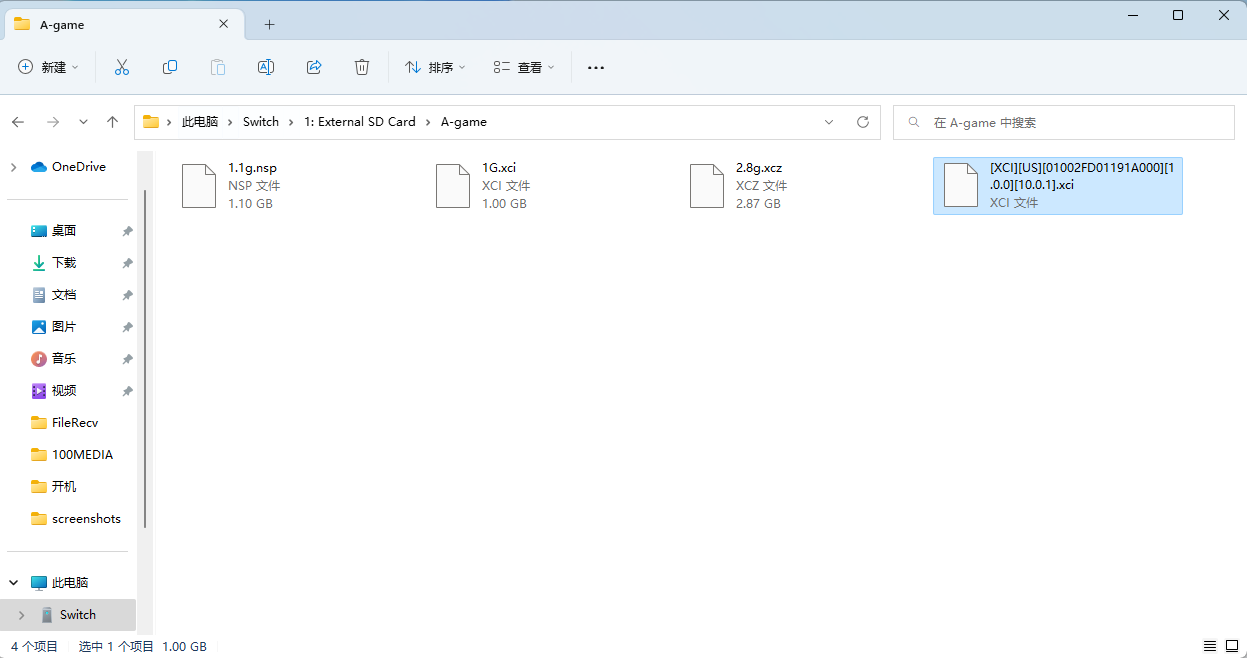Open the more options ellipsis menu
Image resolution: width=1247 pixels, height=658 pixels.
click(x=596, y=67)
